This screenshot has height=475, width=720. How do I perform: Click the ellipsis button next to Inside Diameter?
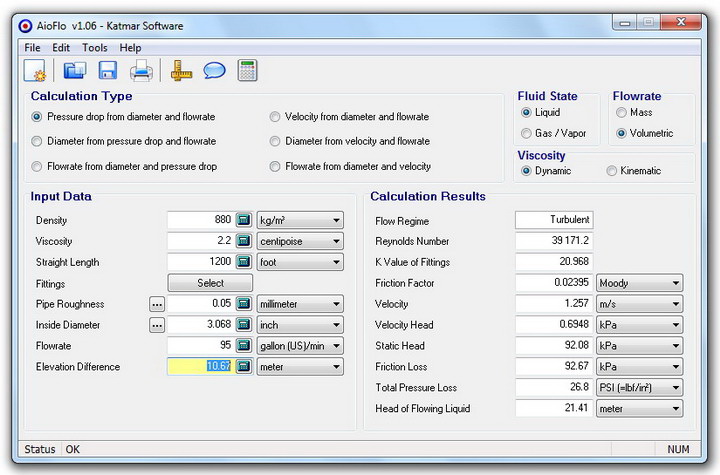(157, 325)
